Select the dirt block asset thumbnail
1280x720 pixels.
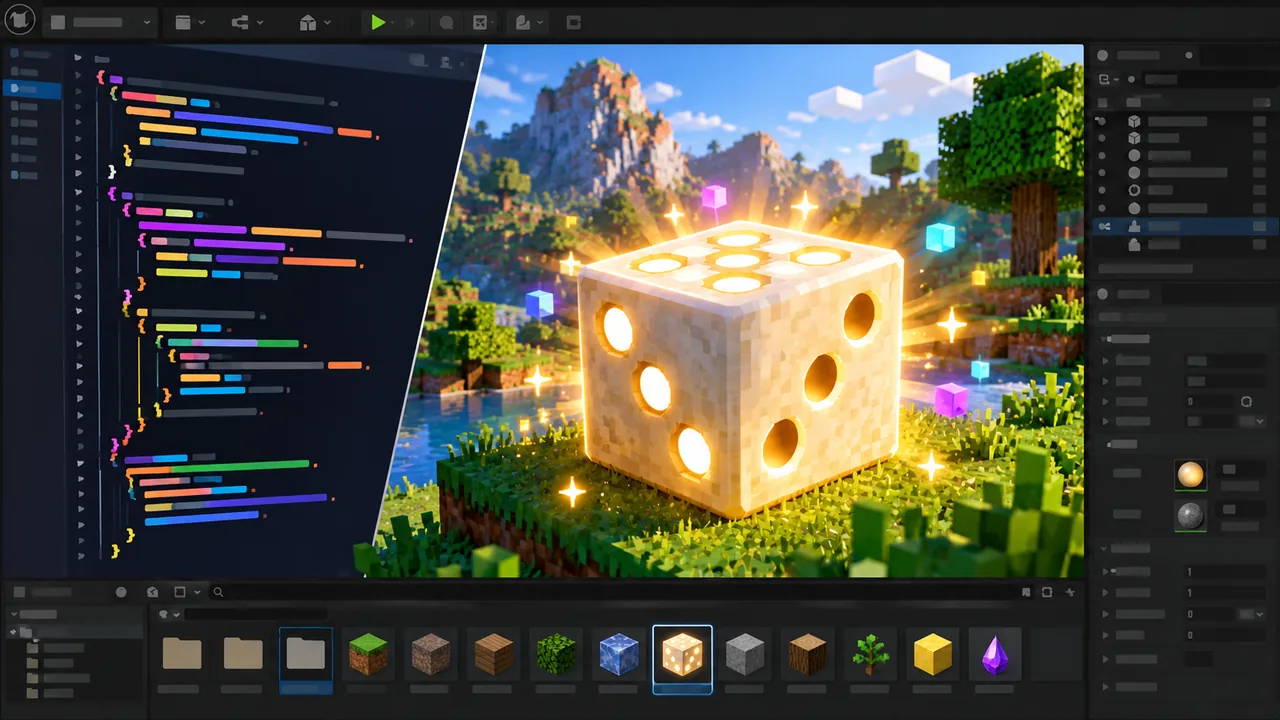point(431,655)
